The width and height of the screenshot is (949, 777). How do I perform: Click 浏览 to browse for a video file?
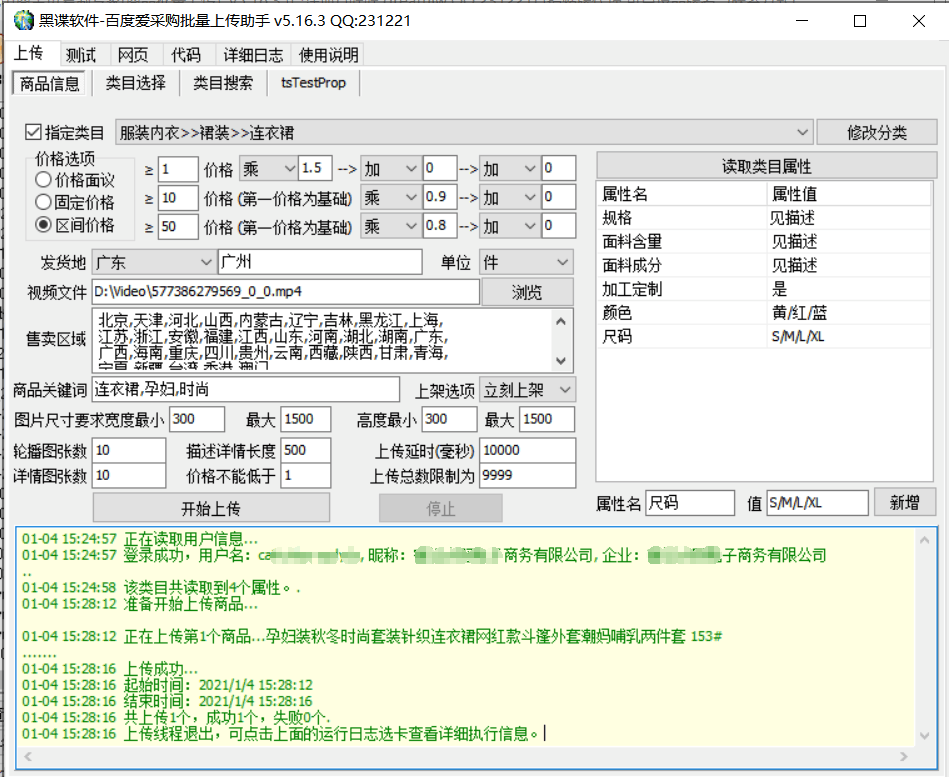527,292
